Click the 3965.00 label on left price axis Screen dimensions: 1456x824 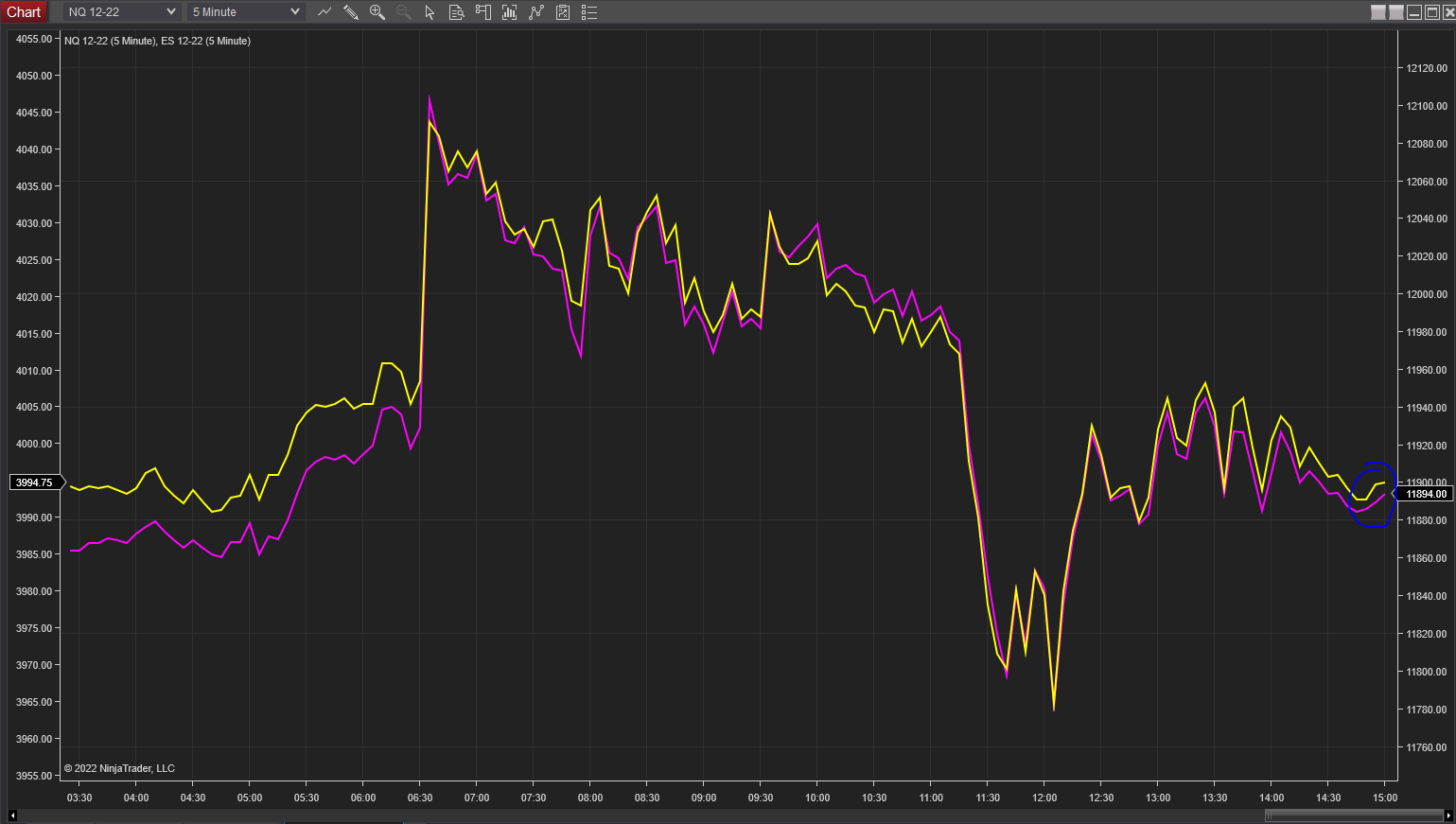[34, 702]
